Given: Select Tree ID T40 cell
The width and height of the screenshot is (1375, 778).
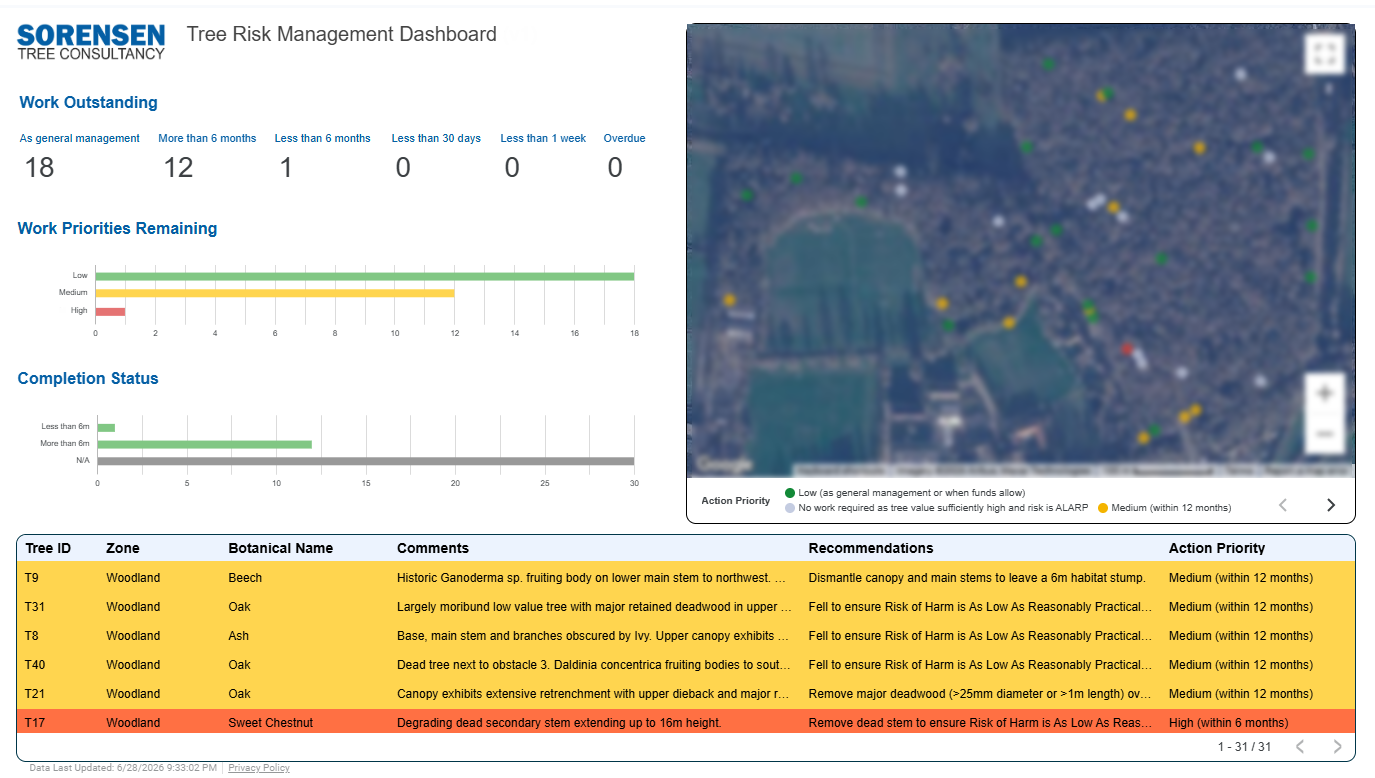Looking at the screenshot, I should click(x=35, y=665).
